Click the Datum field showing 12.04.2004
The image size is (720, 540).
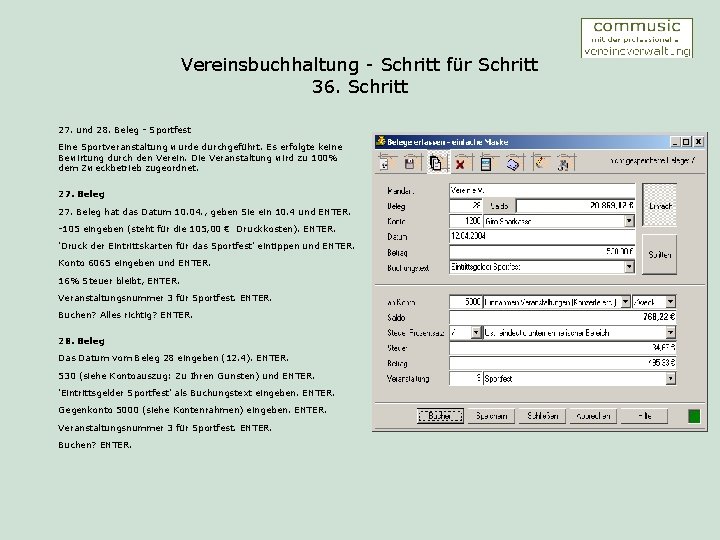coord(542,236)
